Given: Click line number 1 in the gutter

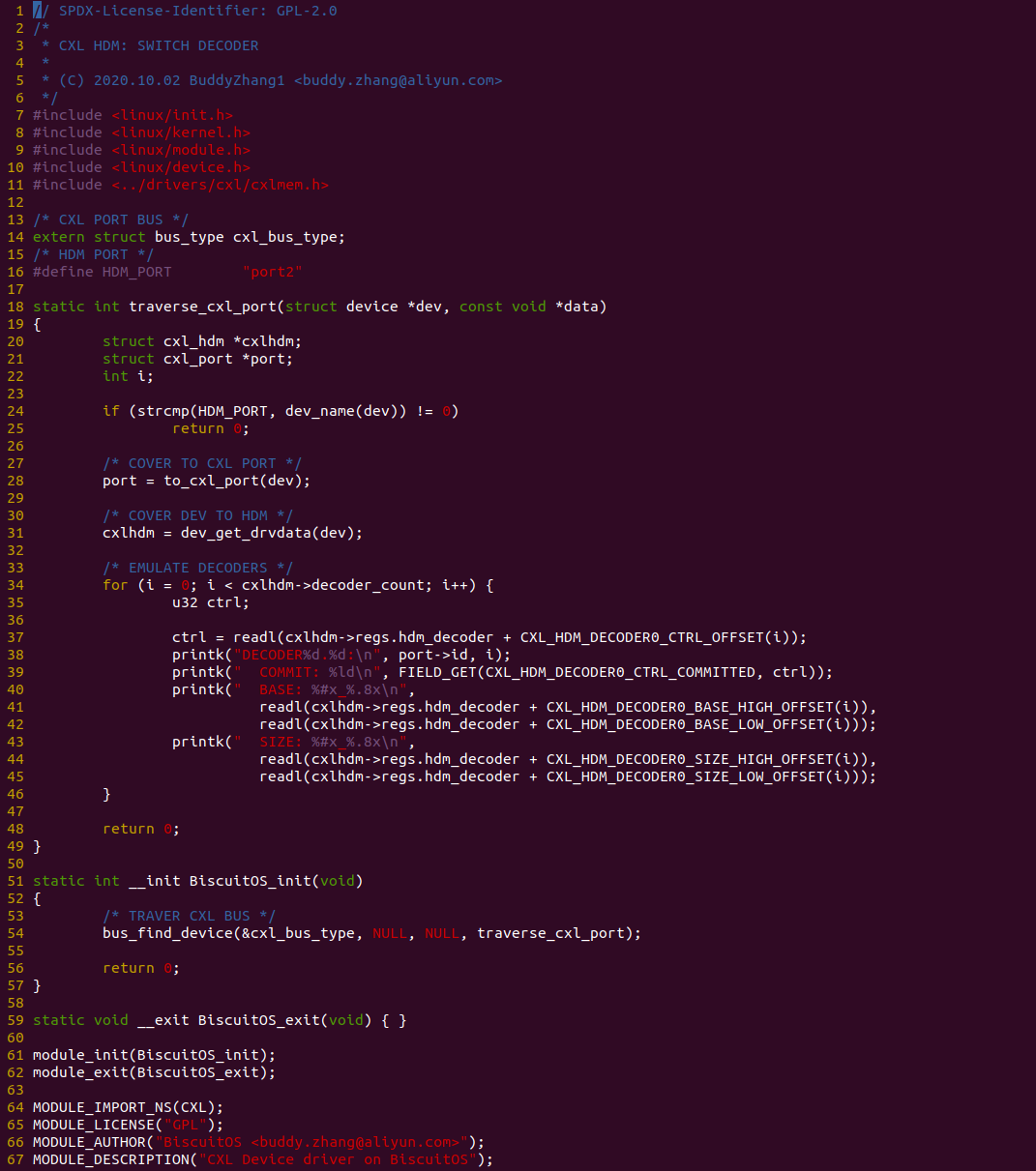Looking at the screenshot, I should 18,11.
